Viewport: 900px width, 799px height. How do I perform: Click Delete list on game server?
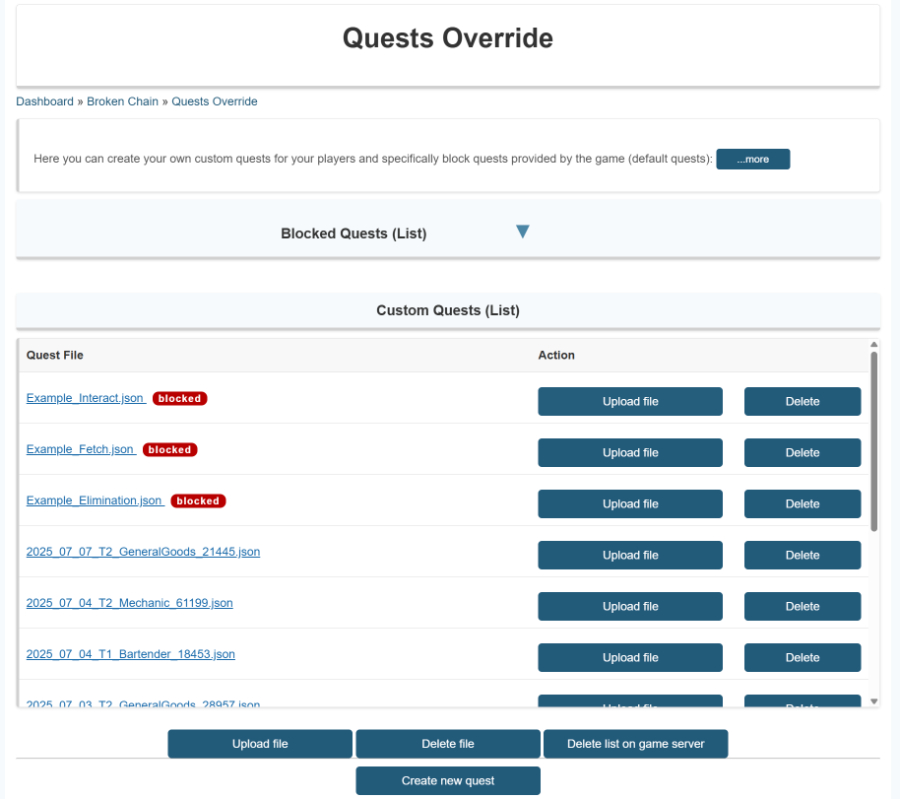coord(635,744)
